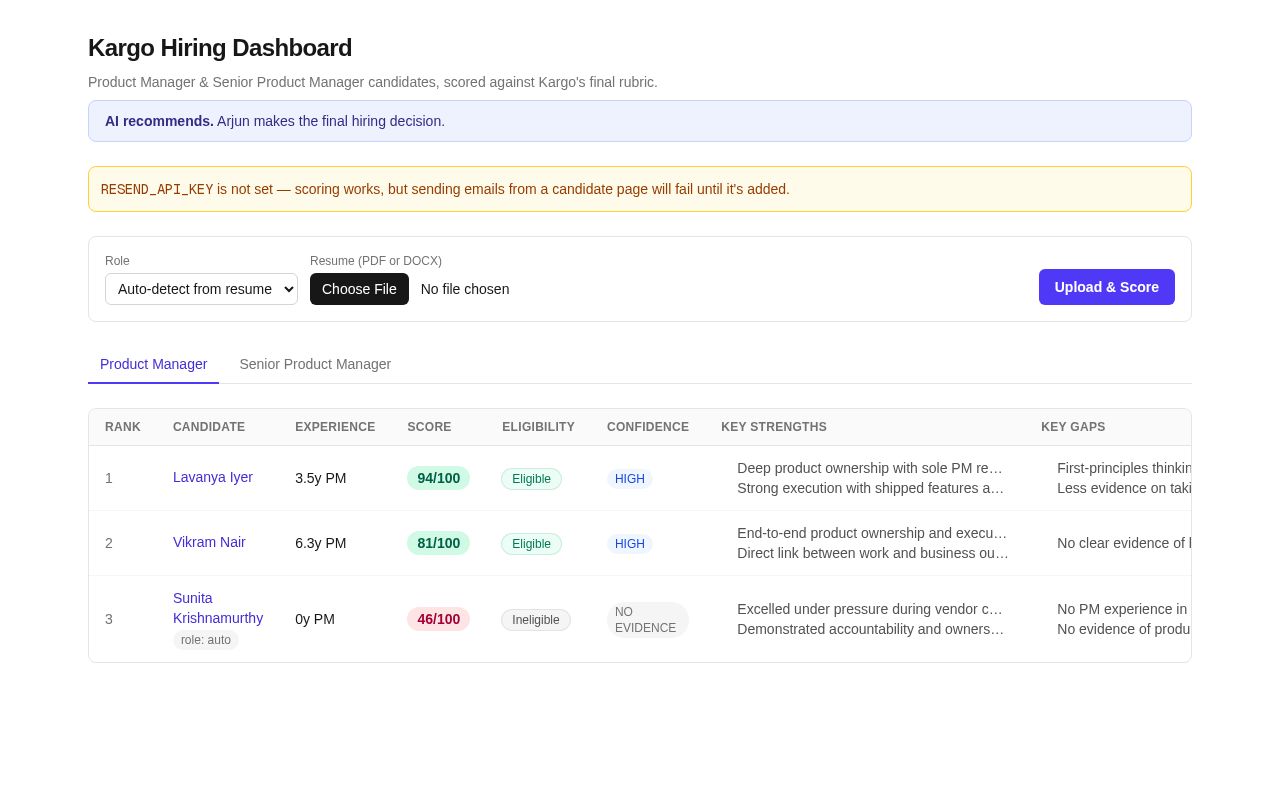Click the 46/100 score badge
Viewport: 1280px width, 800px height.
438,619
